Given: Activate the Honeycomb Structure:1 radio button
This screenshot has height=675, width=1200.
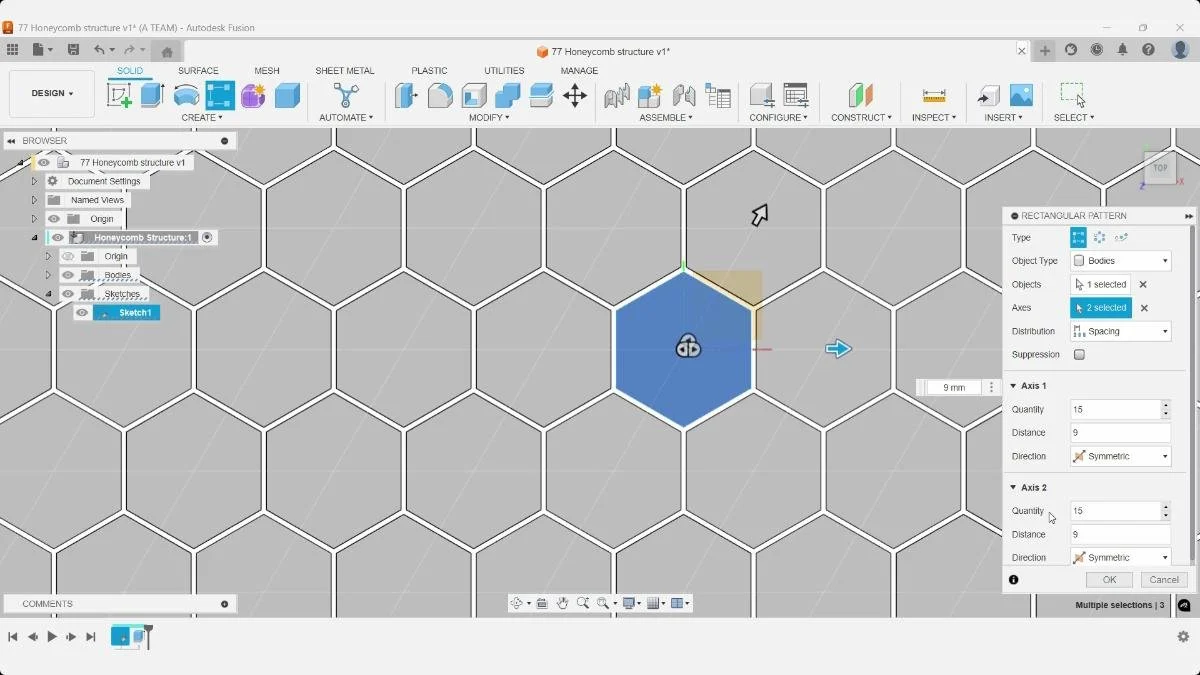Looking at the screenshot, I should tap(207, 237).
